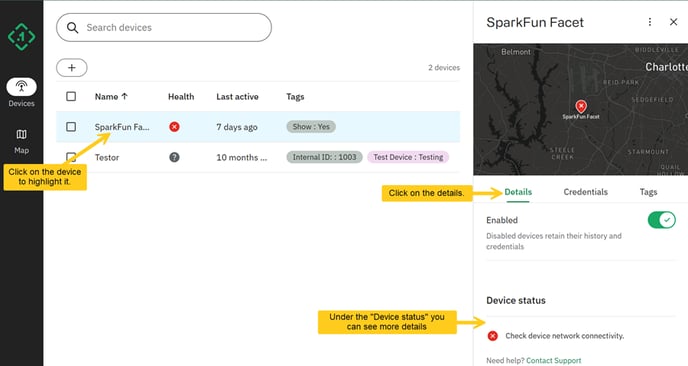Select the Details tab
The width and height of the screenshot is (688, 366).
518,192
